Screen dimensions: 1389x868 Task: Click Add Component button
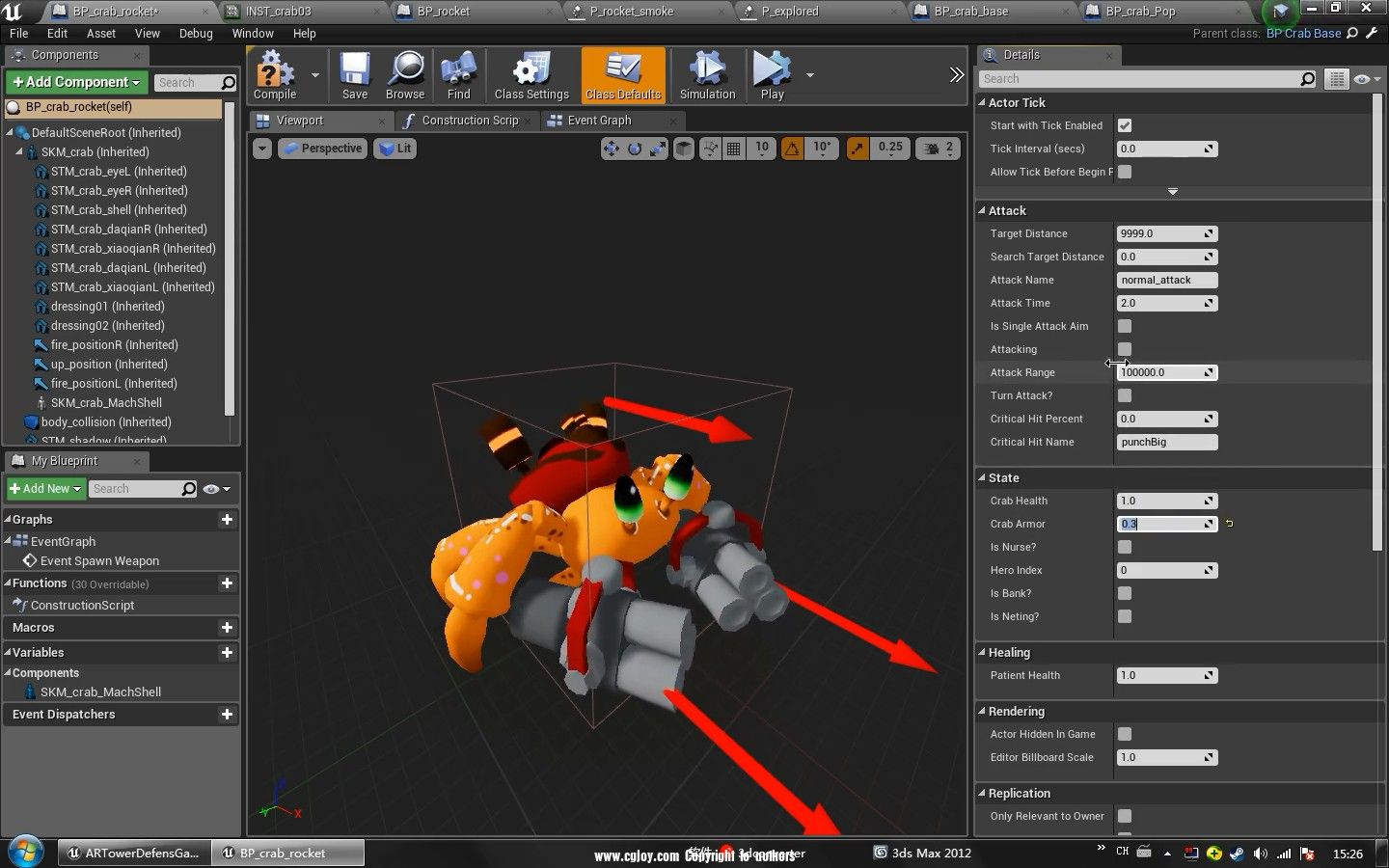[x=77, y=82]
